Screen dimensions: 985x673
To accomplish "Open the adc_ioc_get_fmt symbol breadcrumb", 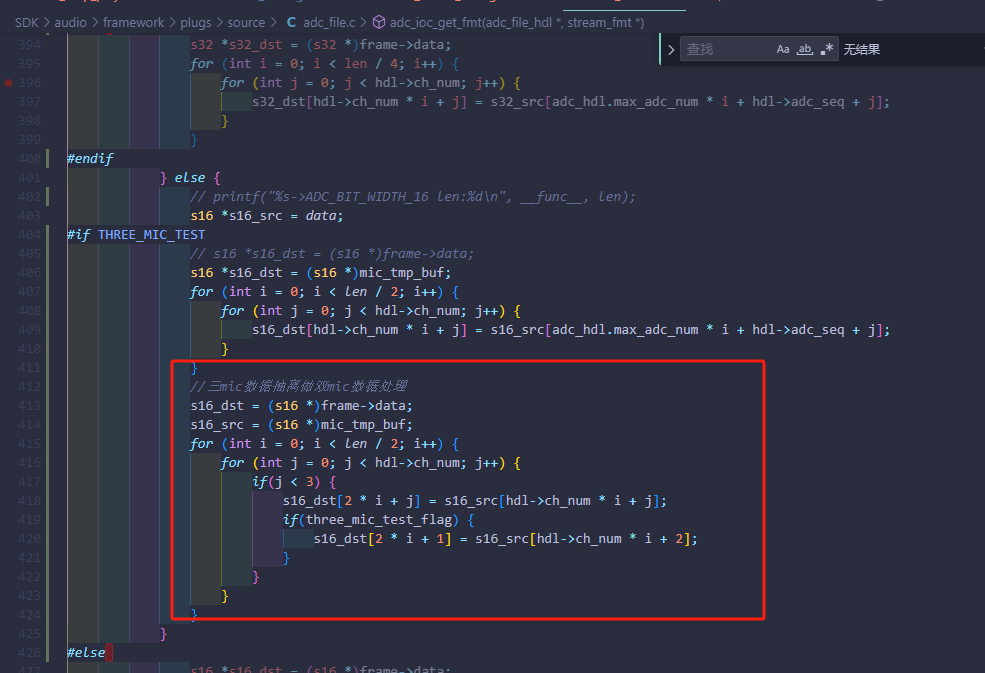I will point(516,23).
